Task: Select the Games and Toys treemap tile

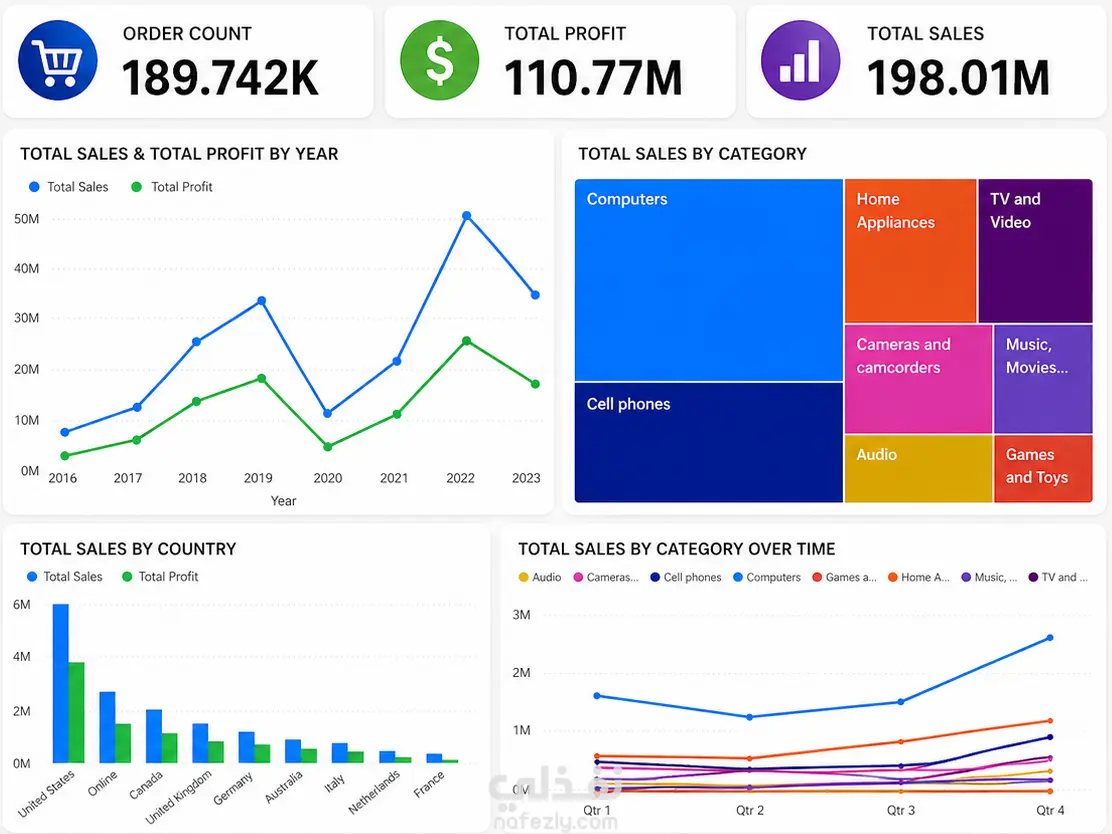Action: click(x=1043, y=469)
